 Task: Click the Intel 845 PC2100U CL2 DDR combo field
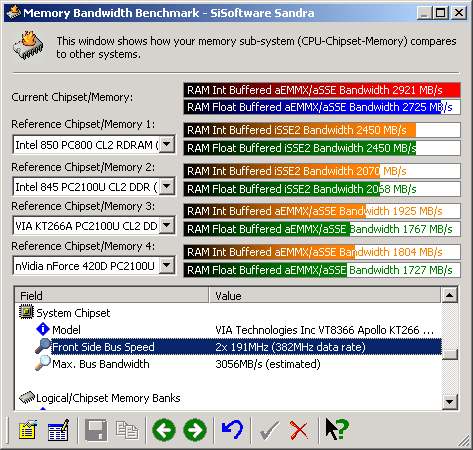94,186
